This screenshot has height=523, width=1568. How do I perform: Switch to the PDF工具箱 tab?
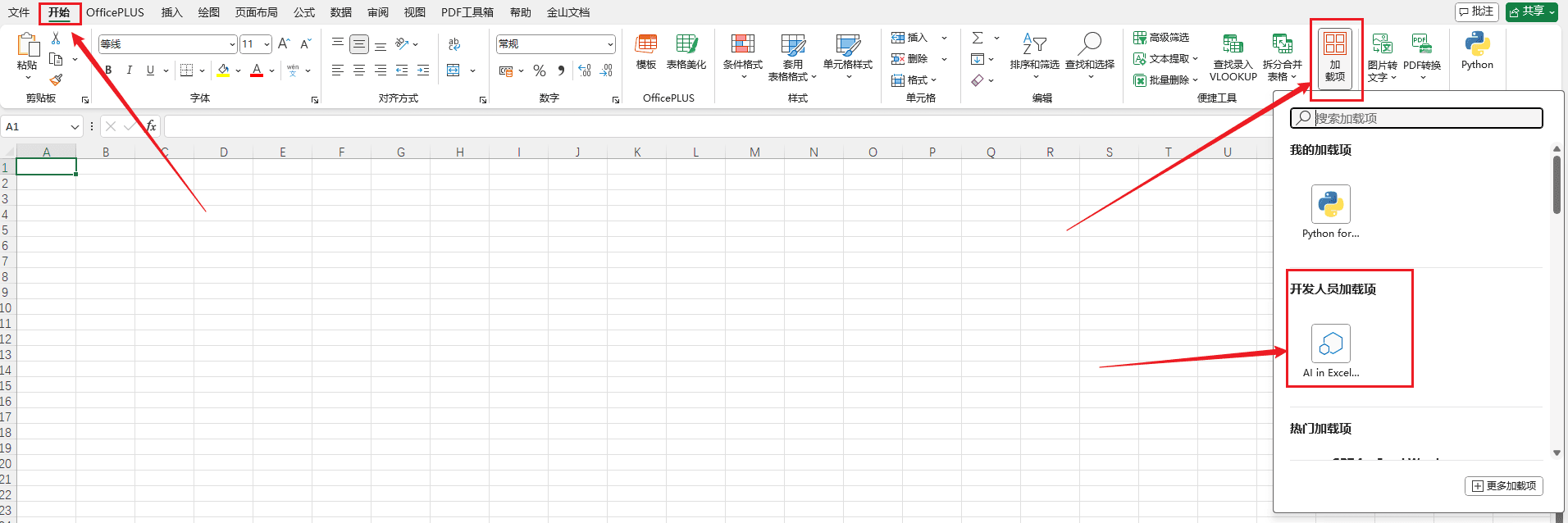467,12
